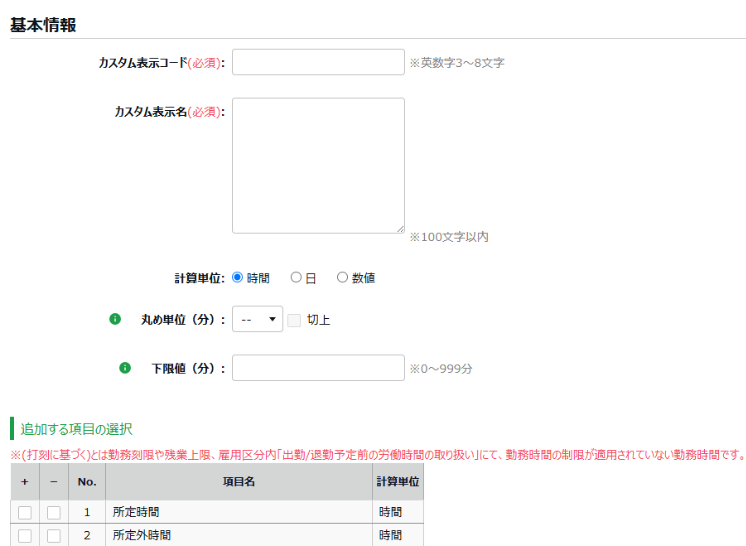Toggle the 切上 checkbox
This screenshot has width=746, height=546.
294,320
